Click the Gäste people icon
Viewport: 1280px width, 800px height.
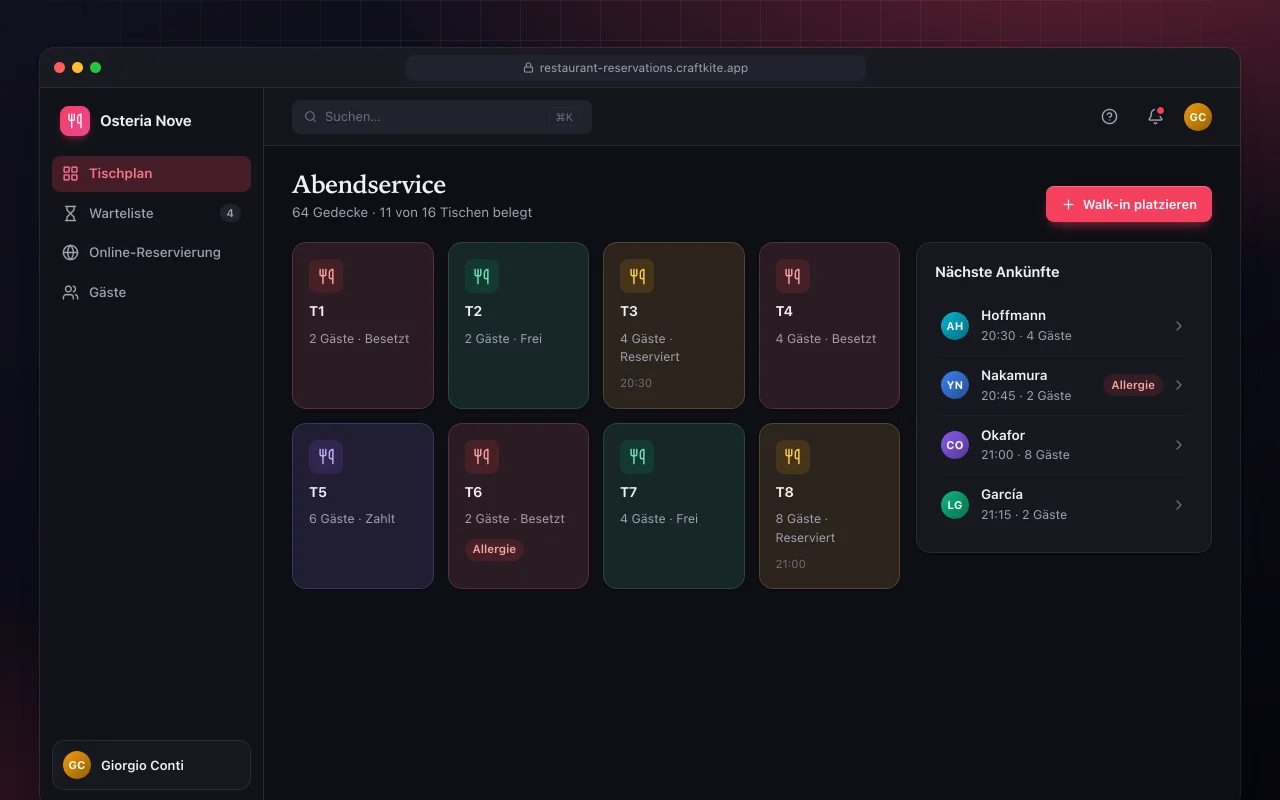pyautogui.click(x=70, y=292)
